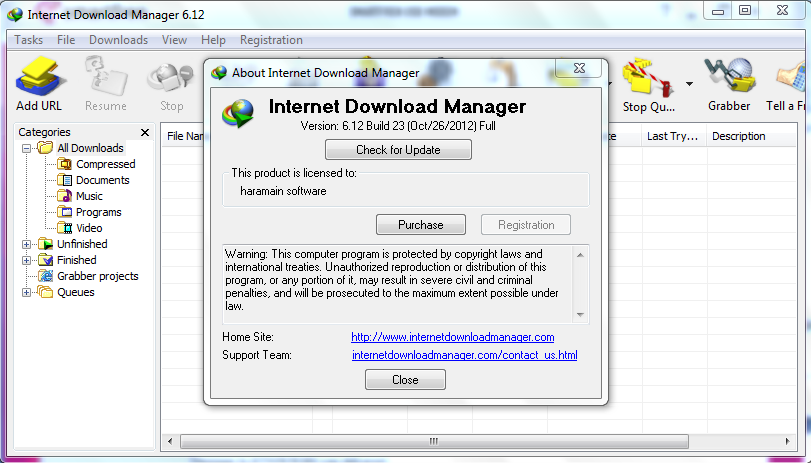Open the File menu
The image size is (811, 463).
point(66,40)
